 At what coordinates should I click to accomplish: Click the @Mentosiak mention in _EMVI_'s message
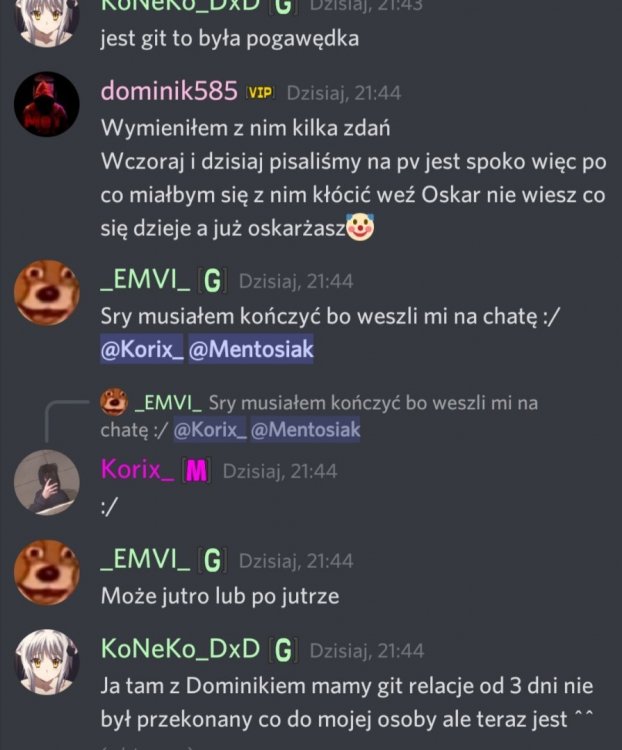(x=251, y=349)
